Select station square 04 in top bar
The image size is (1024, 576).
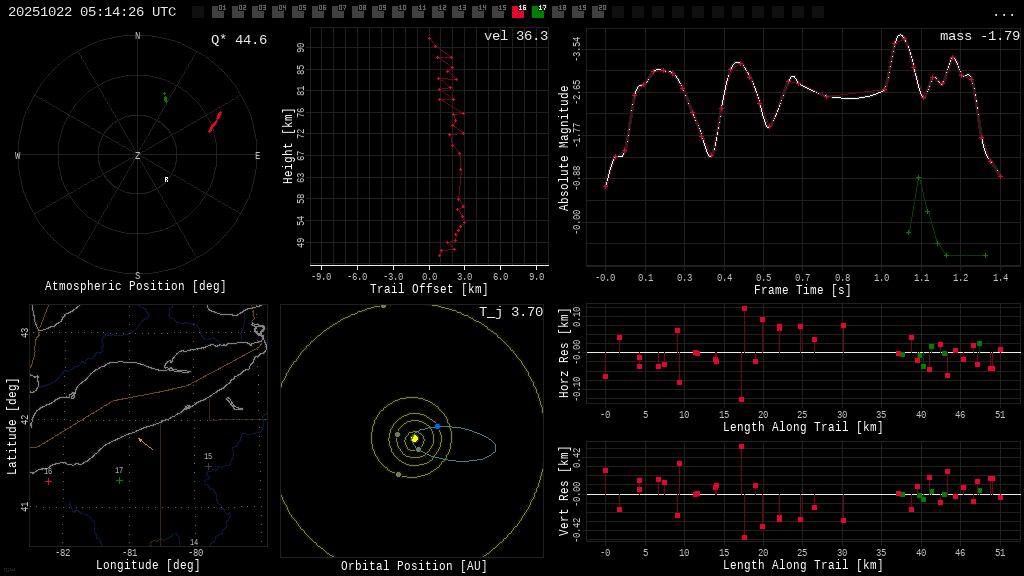pyautogui.click(x=278, y=11)
